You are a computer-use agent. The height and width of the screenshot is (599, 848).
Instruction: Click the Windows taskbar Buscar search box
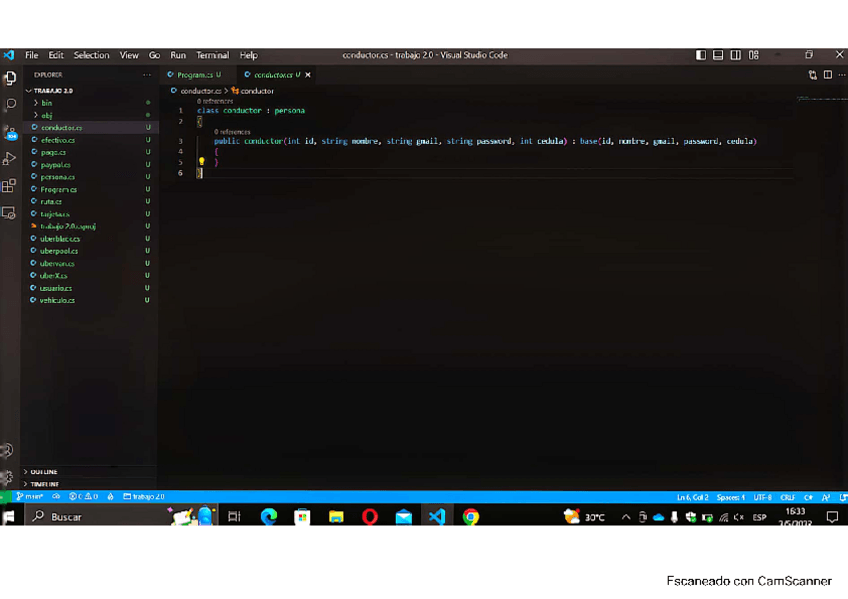[x=90, y=517]
